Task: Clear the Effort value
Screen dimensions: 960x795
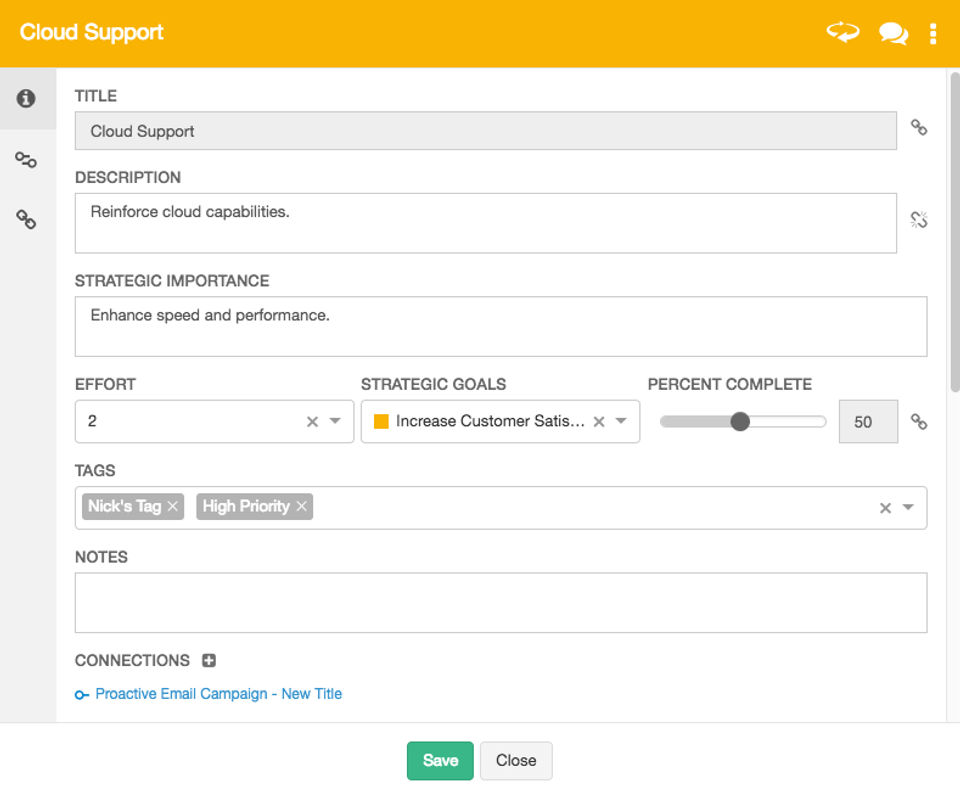Action: click(x=312, y=422)
